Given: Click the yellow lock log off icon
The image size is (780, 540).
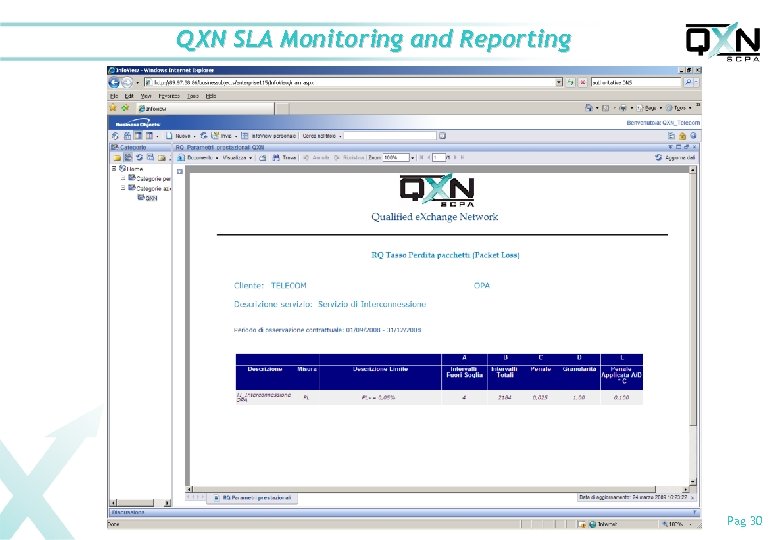Looking at the screenshot, I should point(682,136).
